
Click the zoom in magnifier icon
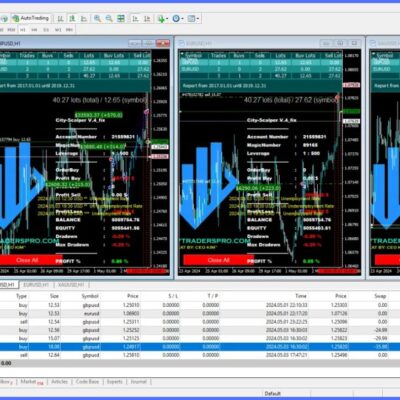point(97,19)
